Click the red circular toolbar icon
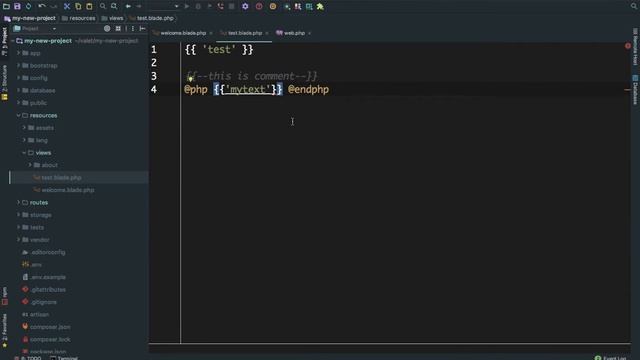Image resolution: width=640 pixels, height=360 pixels. click(259, 6)
